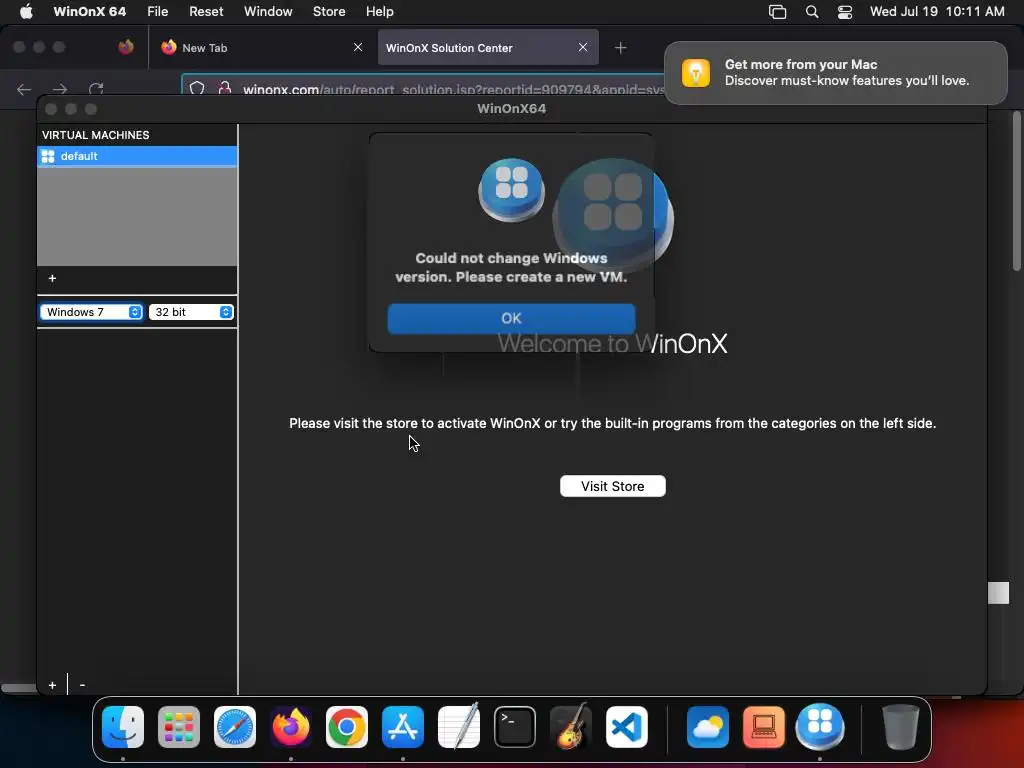Click the bottom plus button in sidebar
This screenshot has width=1024, height=768.
[x=52, y=685]
